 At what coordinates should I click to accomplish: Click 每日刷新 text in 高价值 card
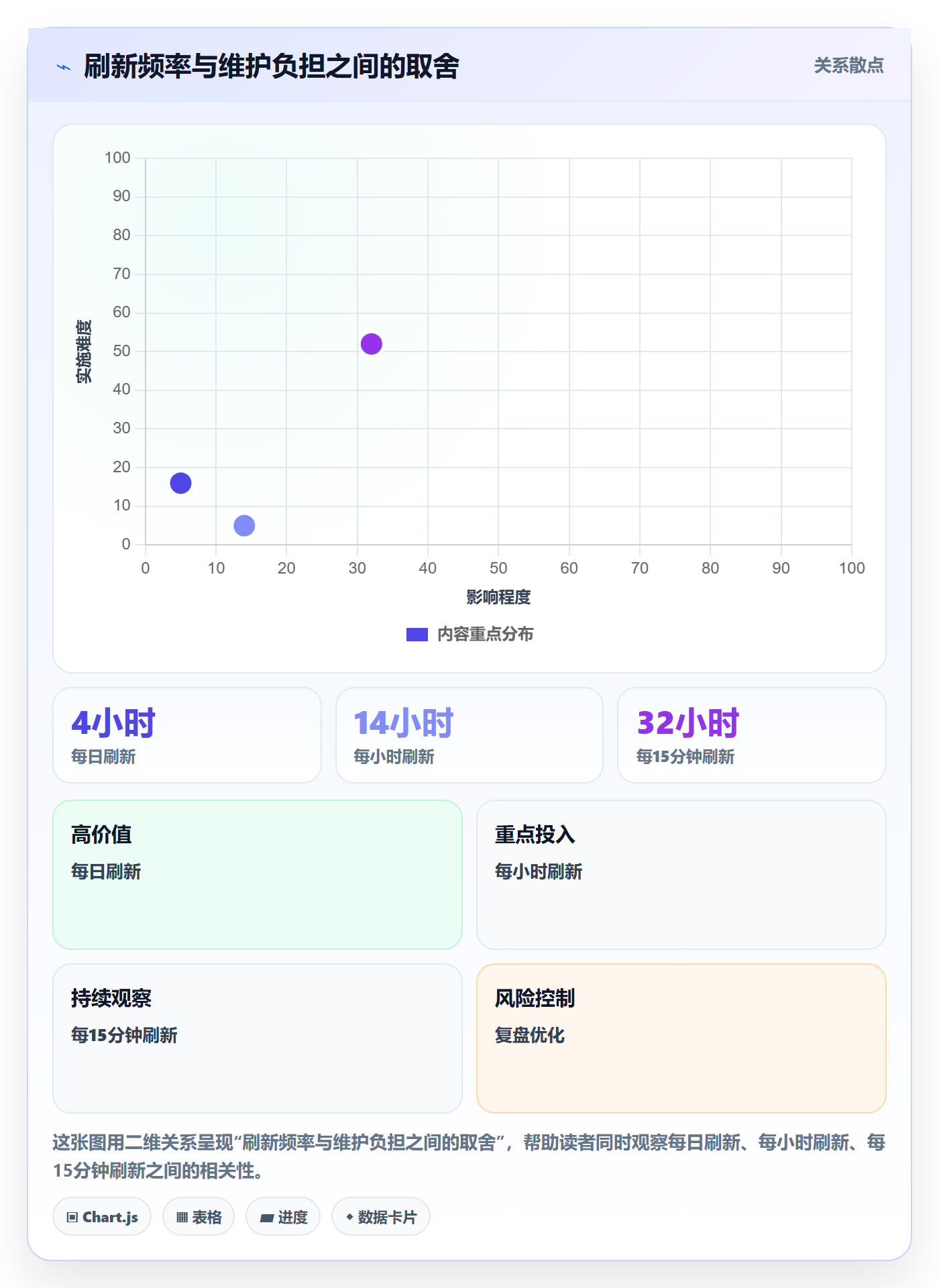tap(106, 871)
